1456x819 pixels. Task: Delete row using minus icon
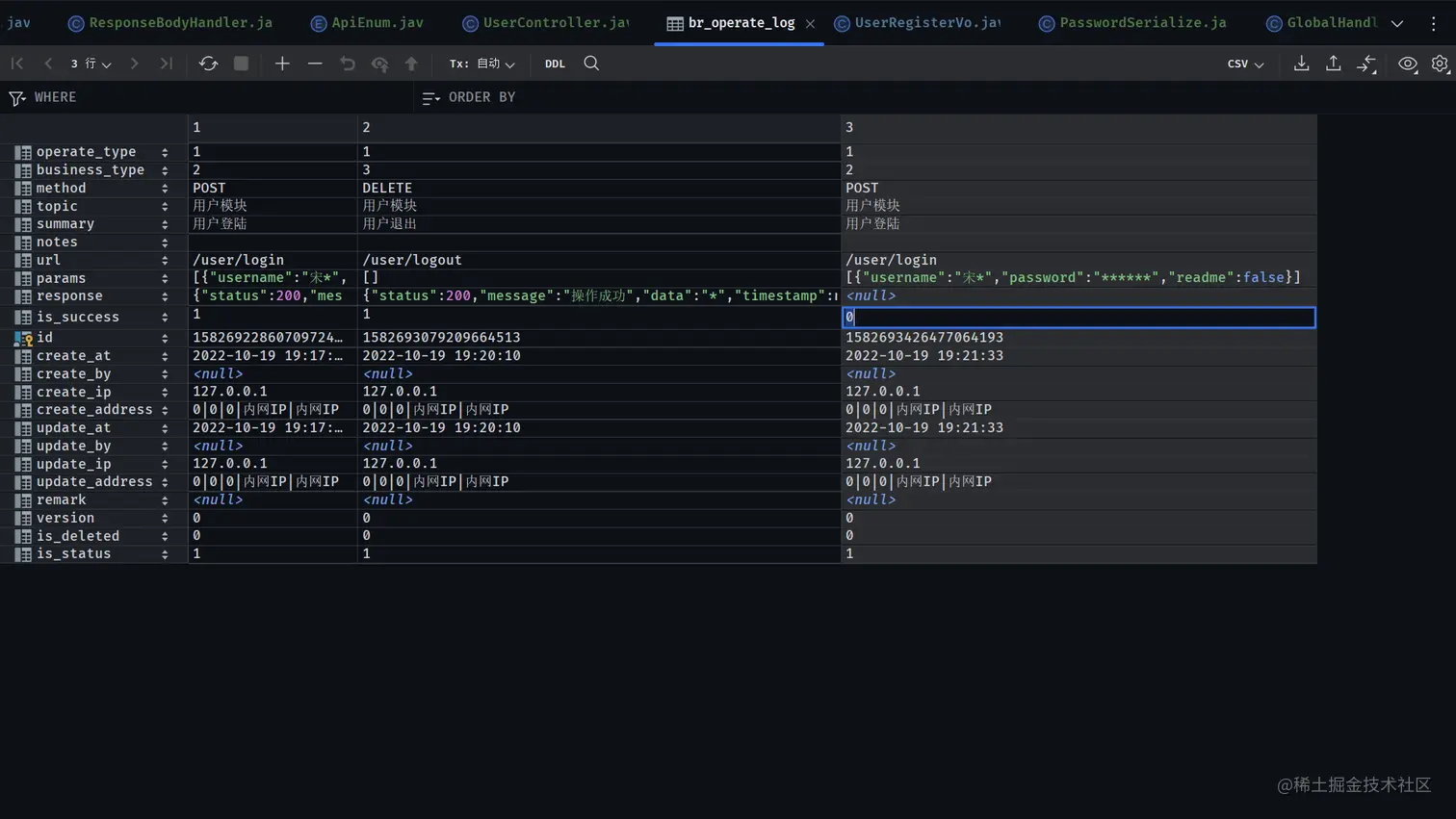(315, 64)
